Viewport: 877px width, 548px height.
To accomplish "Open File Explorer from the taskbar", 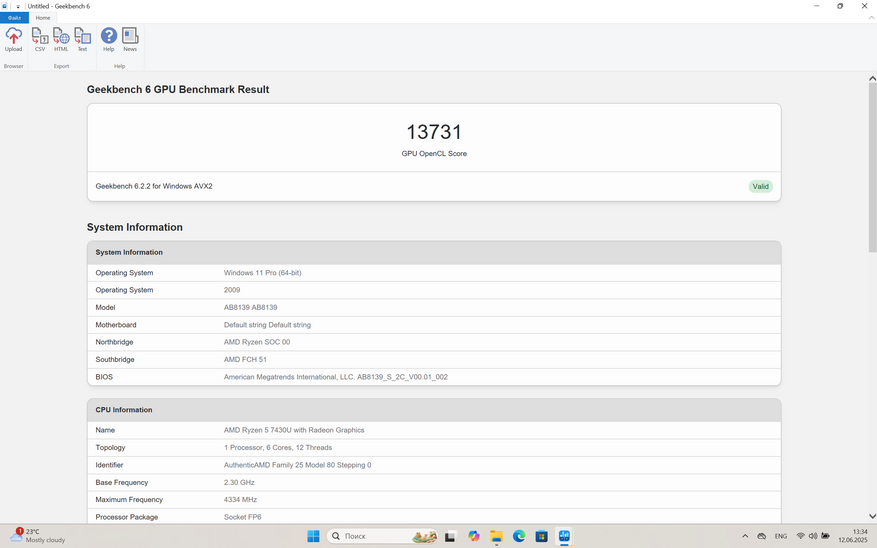I will 496,537.
